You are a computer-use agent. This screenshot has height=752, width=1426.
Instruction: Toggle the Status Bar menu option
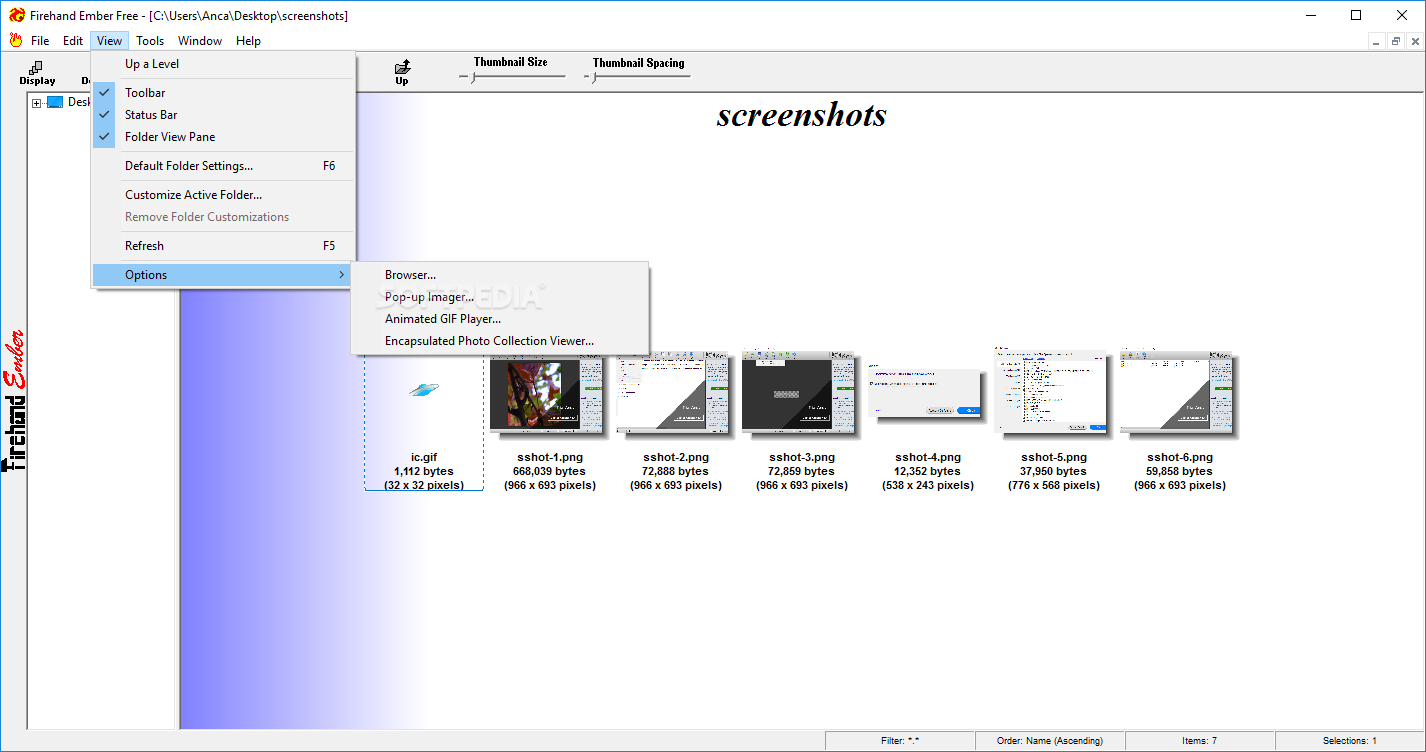(223, 115)
